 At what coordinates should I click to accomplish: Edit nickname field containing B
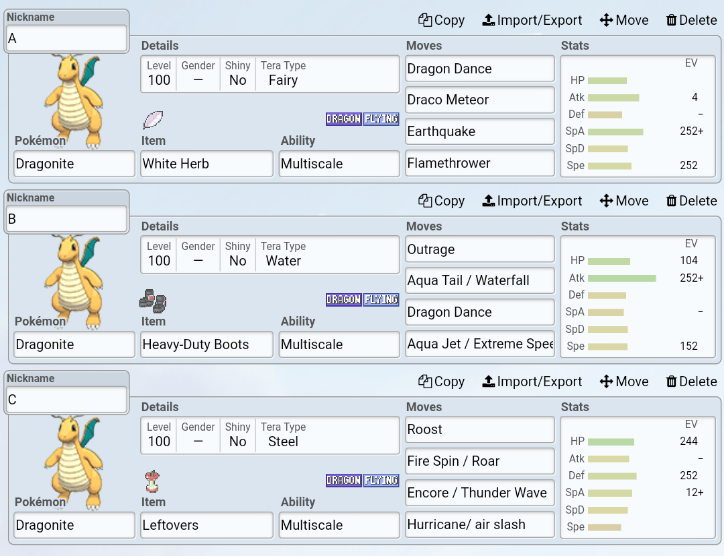66,218
